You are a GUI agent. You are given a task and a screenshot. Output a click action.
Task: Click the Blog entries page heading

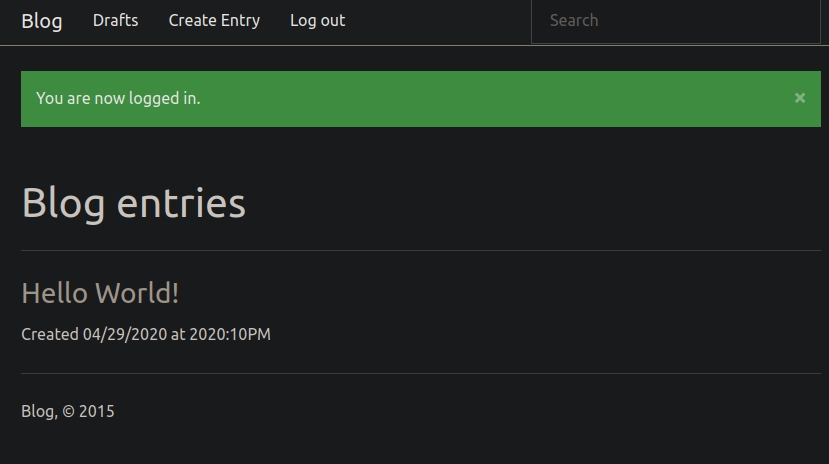(133, 203)
